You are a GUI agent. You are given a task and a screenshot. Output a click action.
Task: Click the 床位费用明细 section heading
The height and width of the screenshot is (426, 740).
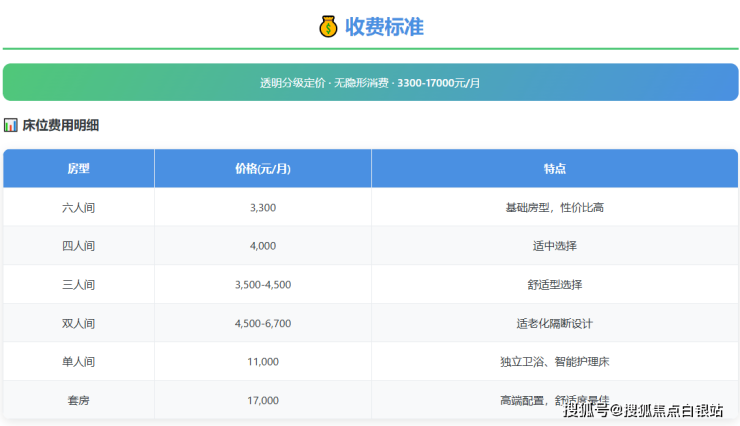coord(60,126)
